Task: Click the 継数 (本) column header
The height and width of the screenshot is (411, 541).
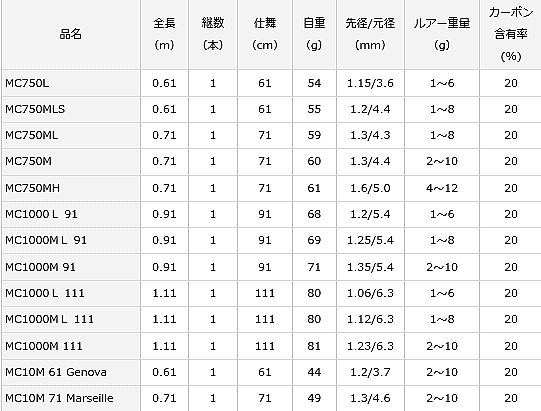Action: 213,34
